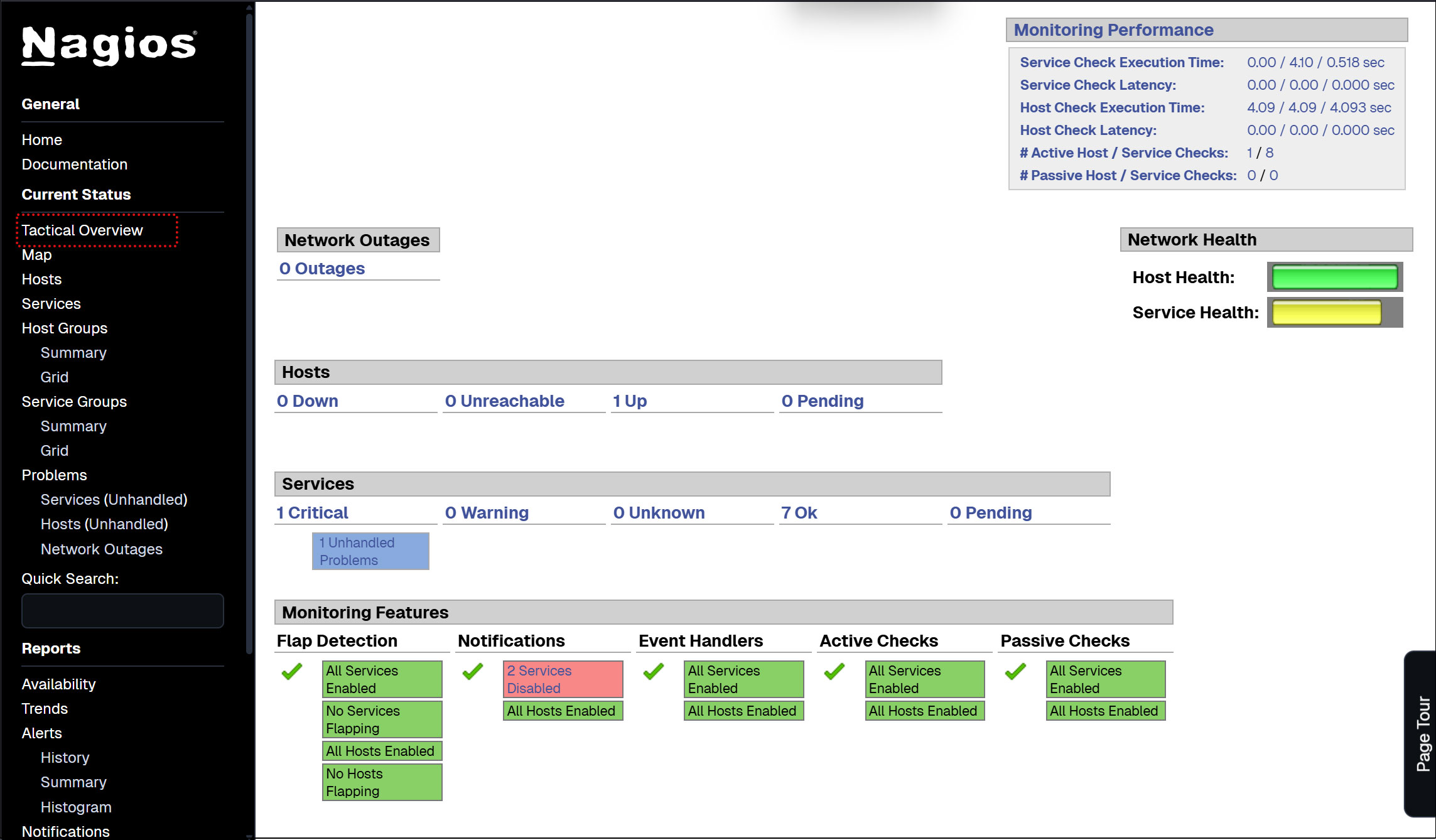Click the 7 Ok services link
The width and height of the screenshot is (1436, 840).
coord(799,513)
